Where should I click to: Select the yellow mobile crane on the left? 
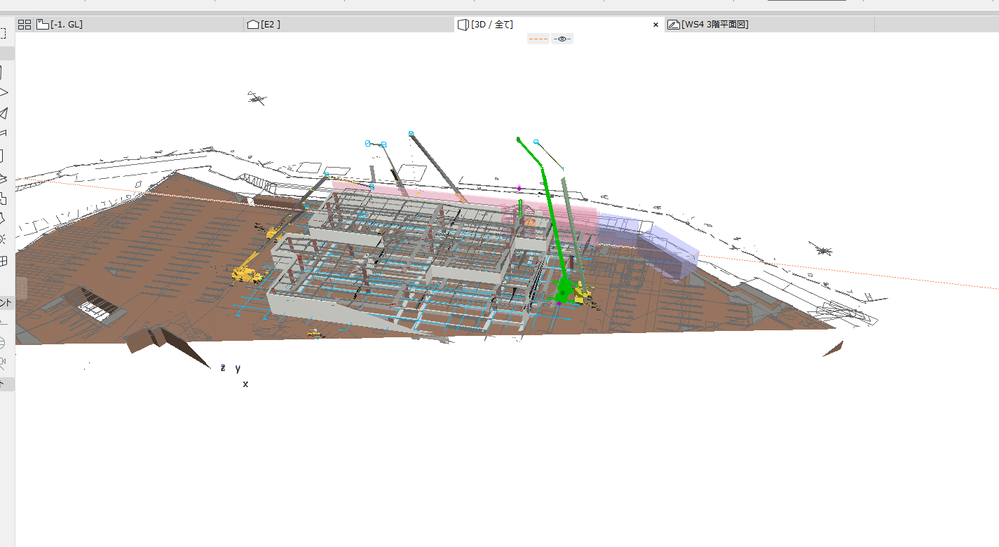(x=246, y=274)
